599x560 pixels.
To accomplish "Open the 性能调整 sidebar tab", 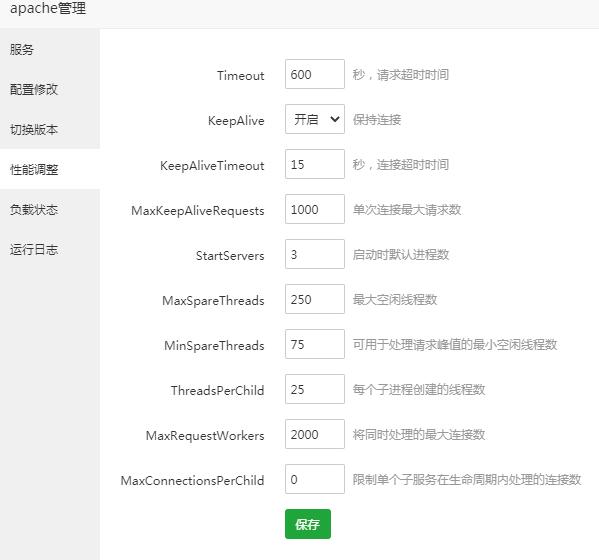I will (x=50, y=169).
